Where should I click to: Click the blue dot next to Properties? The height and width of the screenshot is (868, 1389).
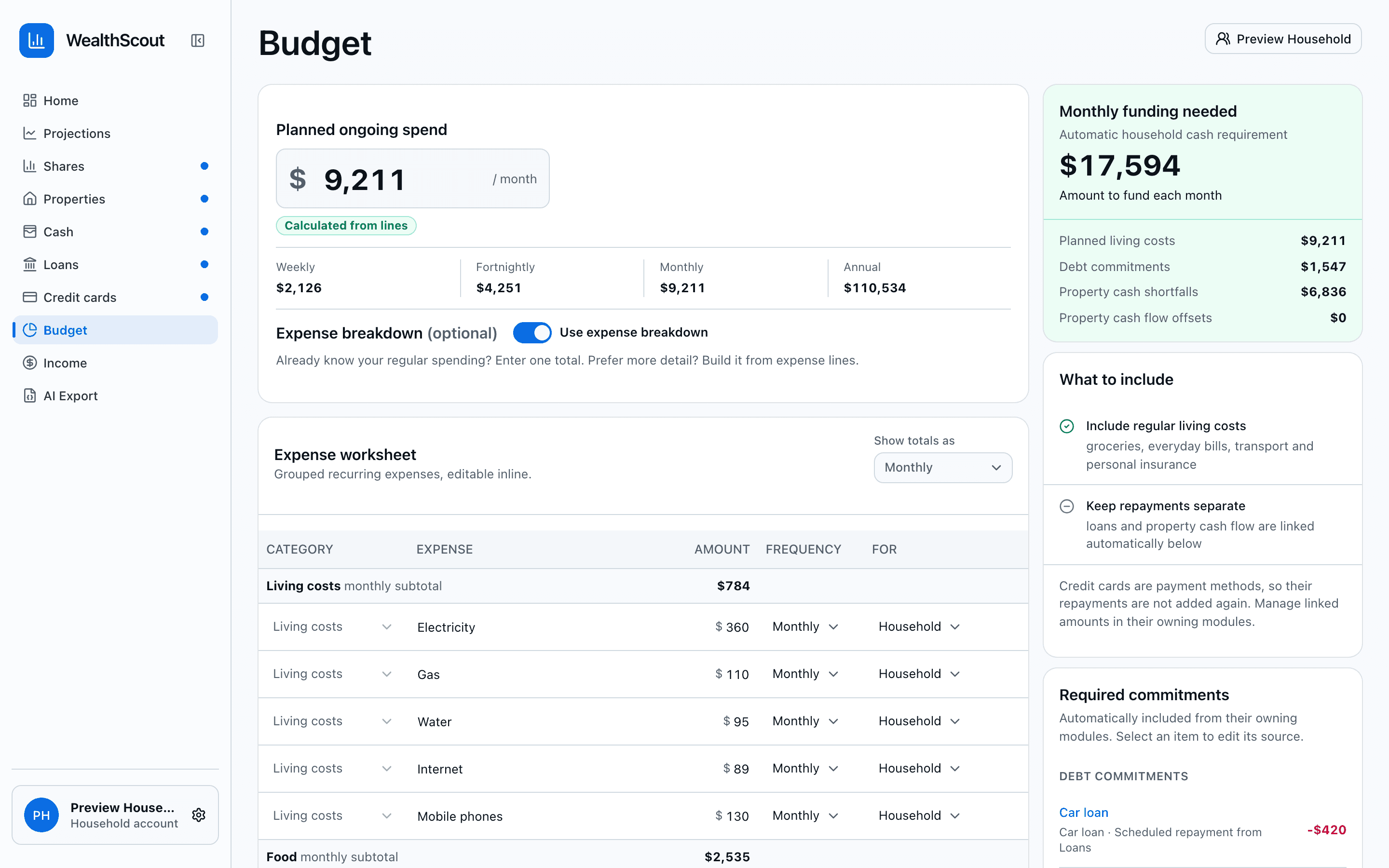pos(204,199)
